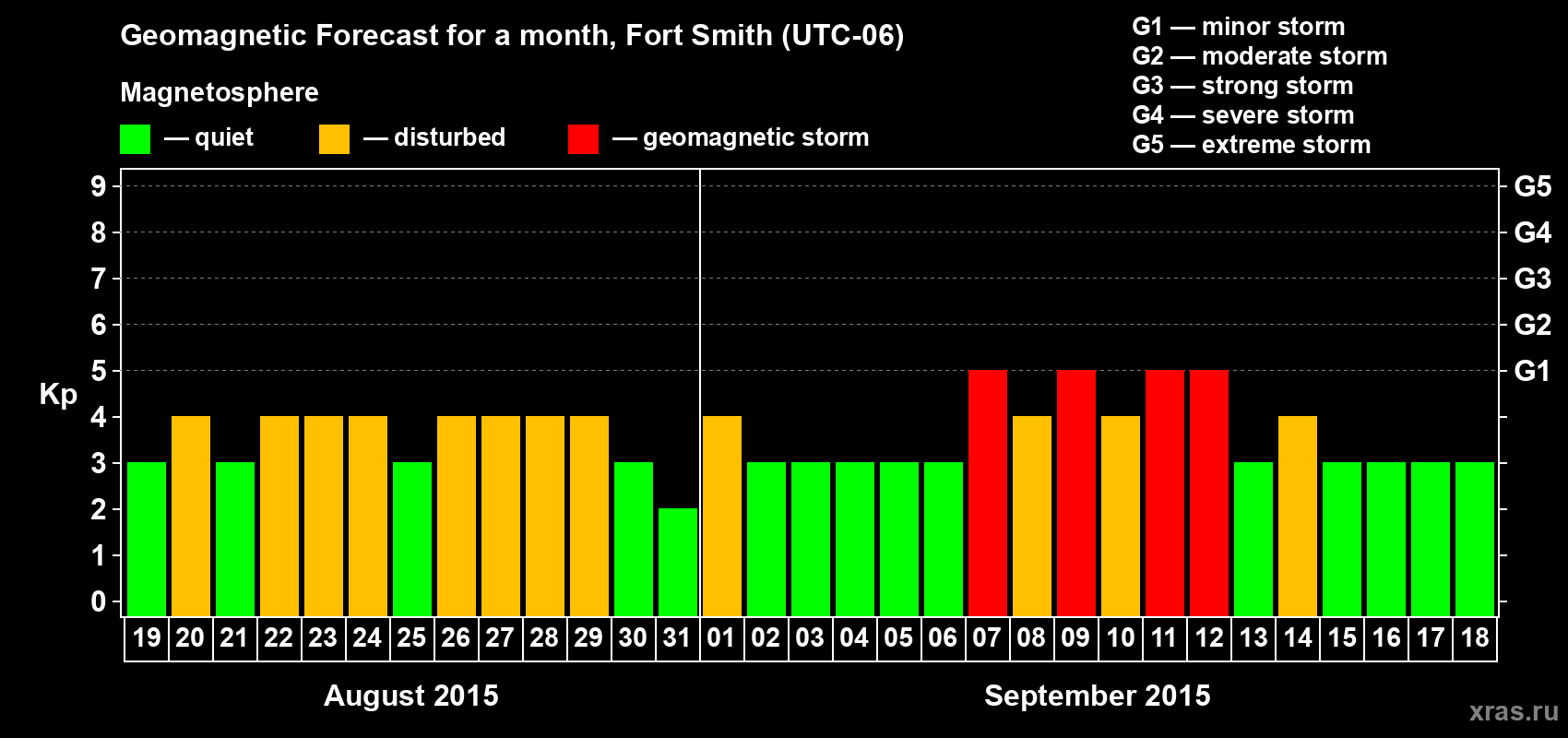
Task: Click the G4 right axis label
Action: pos(1533,232)
